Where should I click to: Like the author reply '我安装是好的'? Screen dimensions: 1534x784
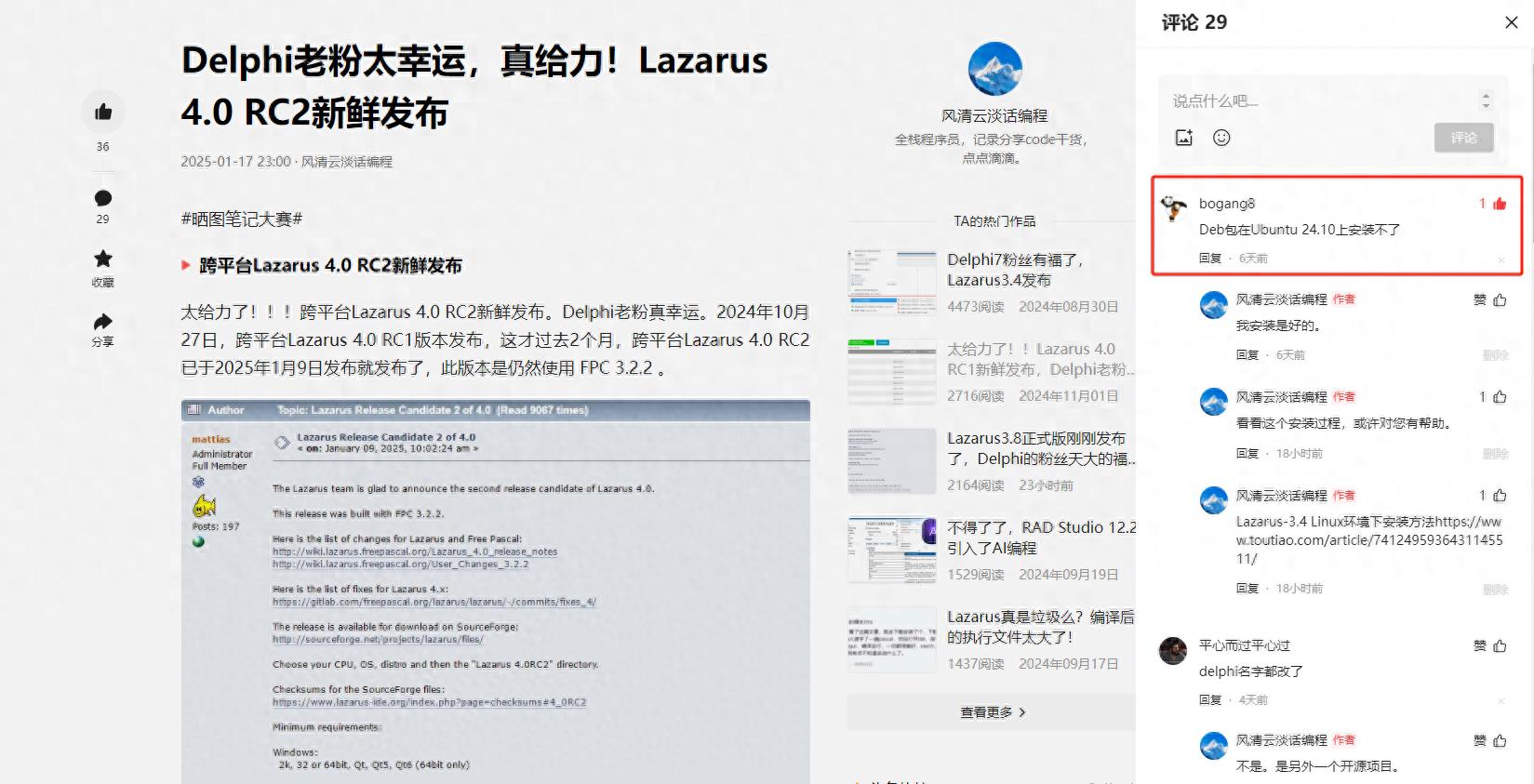coord(1500,299)
